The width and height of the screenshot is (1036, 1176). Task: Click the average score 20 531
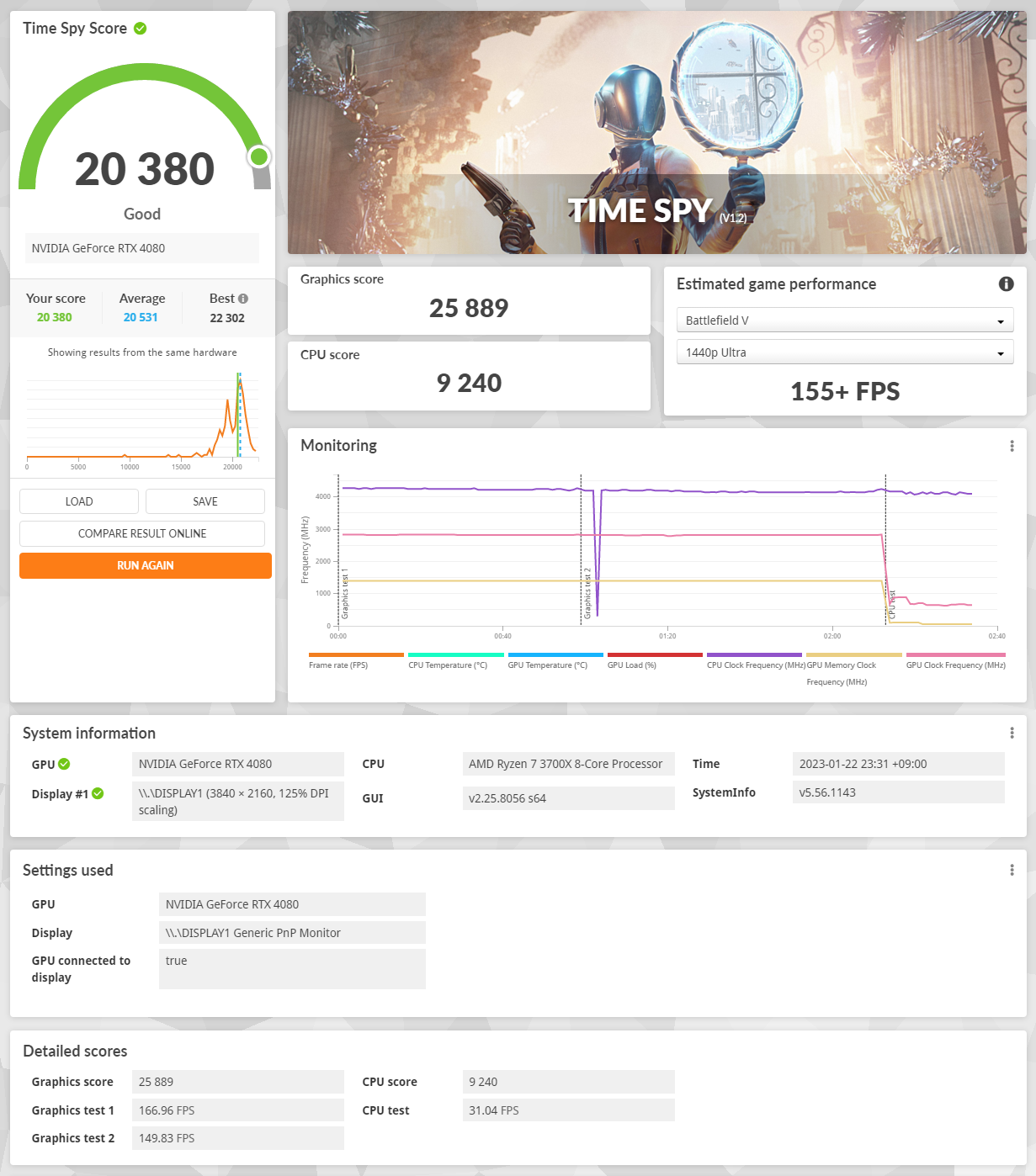pos(141,317)
